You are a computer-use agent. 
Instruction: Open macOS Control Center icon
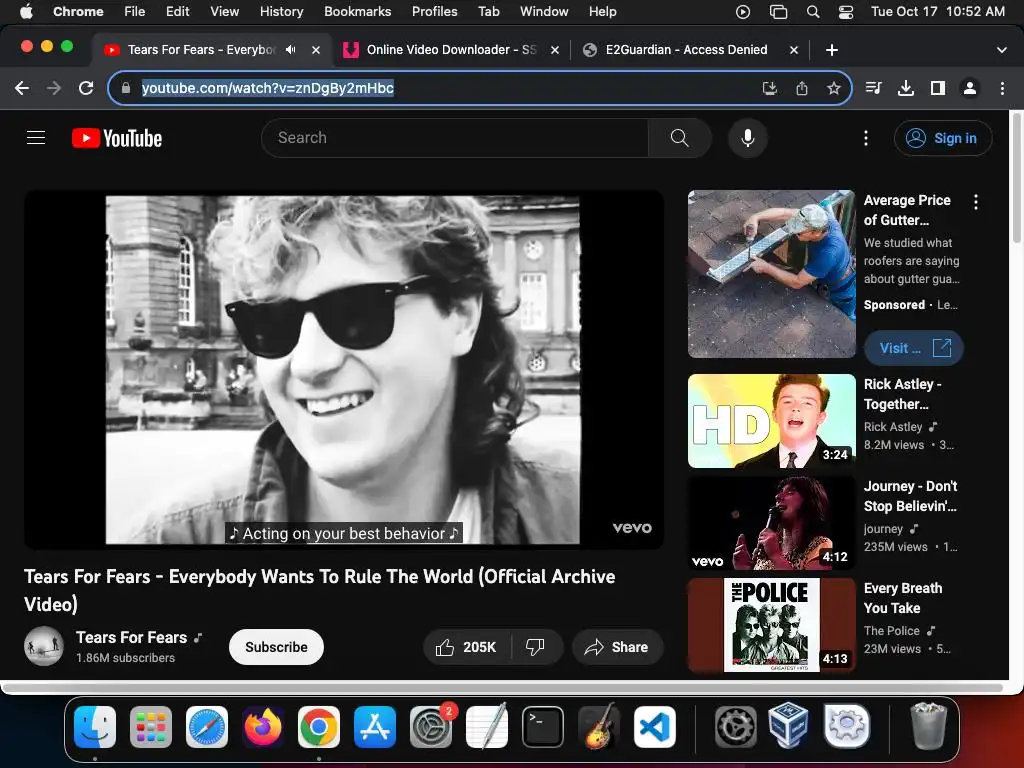[846, 12]
